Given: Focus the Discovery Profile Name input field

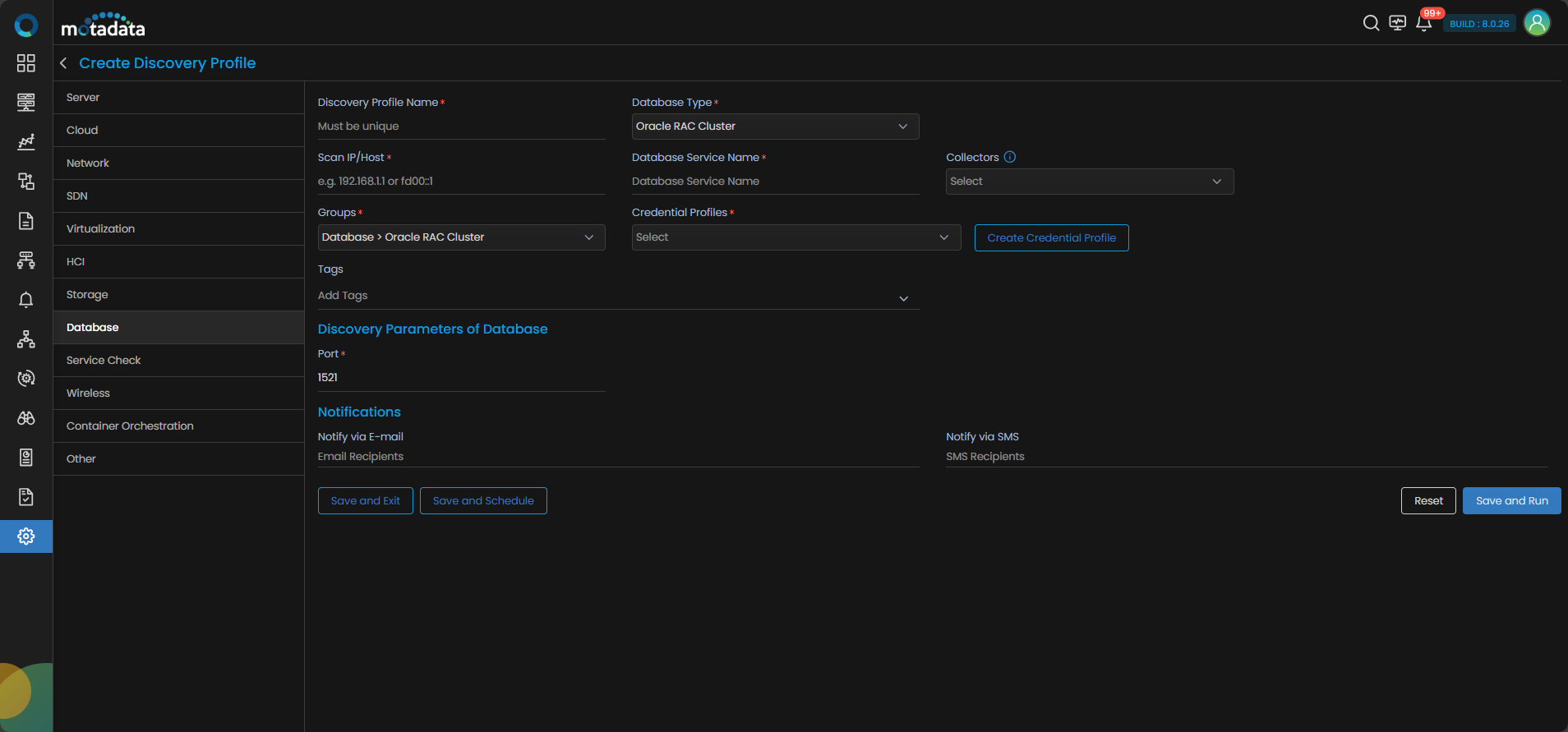Looking at the screenshot, I should point(461,127).
